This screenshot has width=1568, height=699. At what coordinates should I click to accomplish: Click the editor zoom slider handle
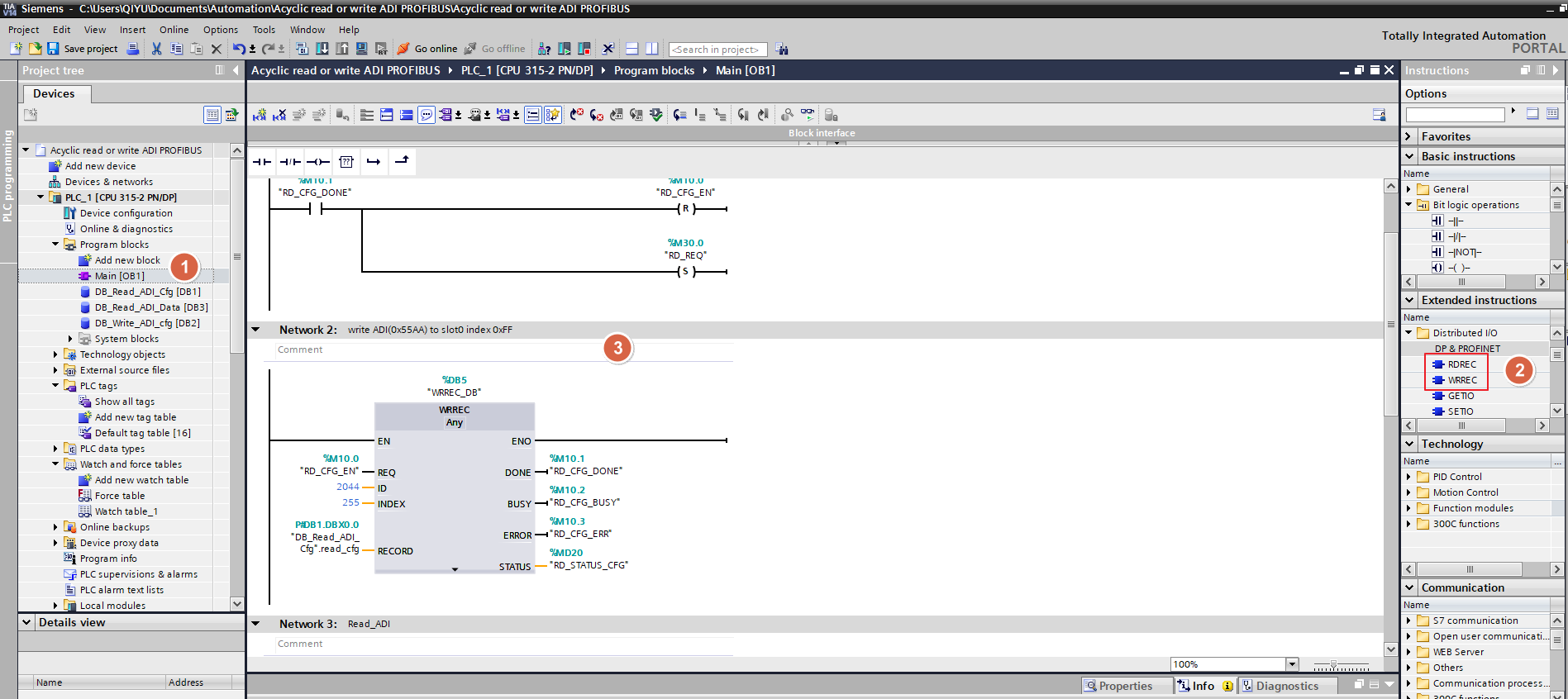coord(1332,664)
